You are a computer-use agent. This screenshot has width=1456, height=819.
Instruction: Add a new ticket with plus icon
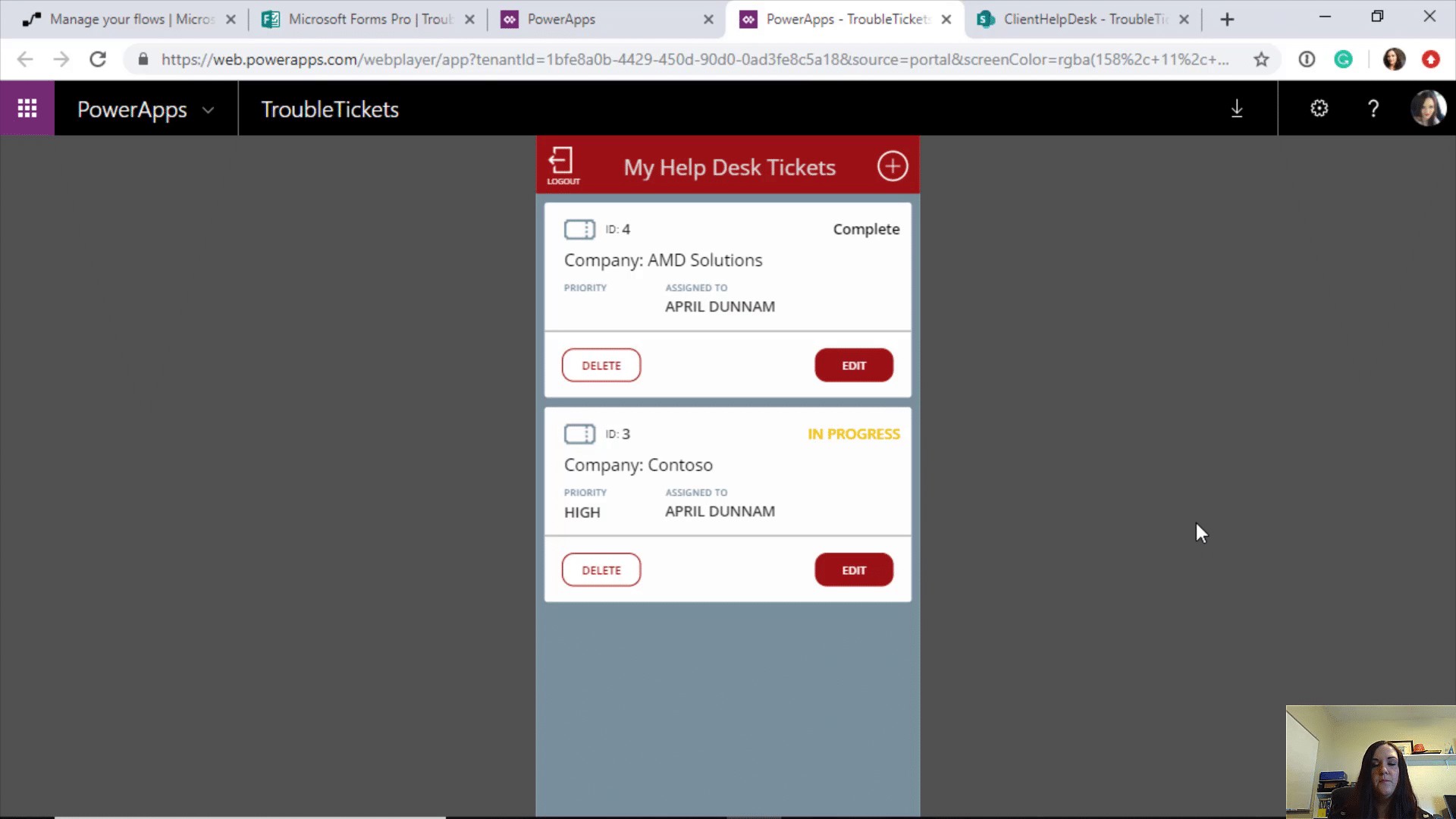[893, 166]
